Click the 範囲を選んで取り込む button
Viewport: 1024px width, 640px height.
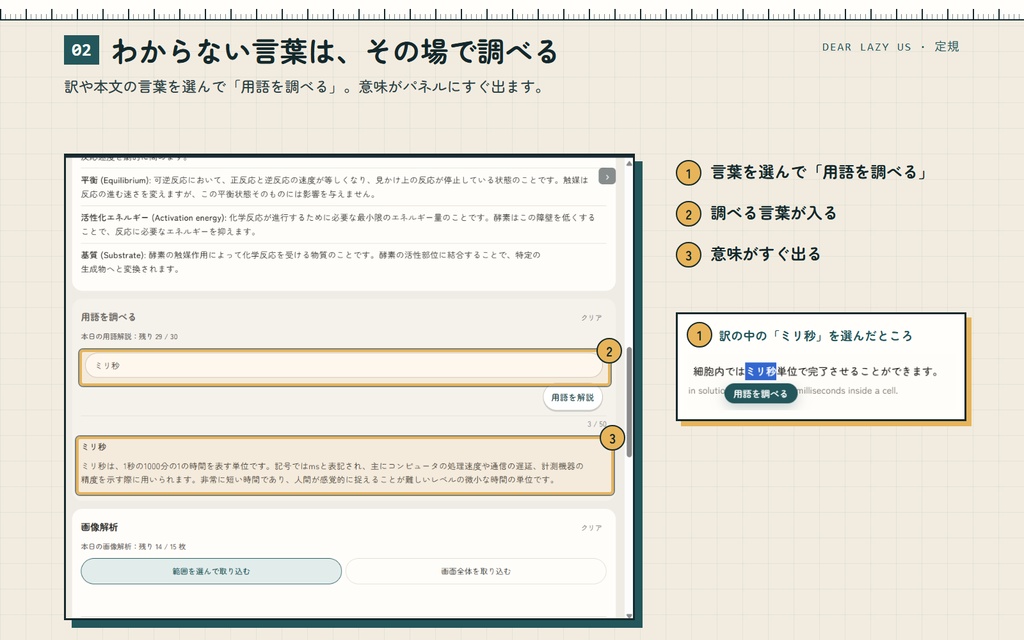pos(211,571)
